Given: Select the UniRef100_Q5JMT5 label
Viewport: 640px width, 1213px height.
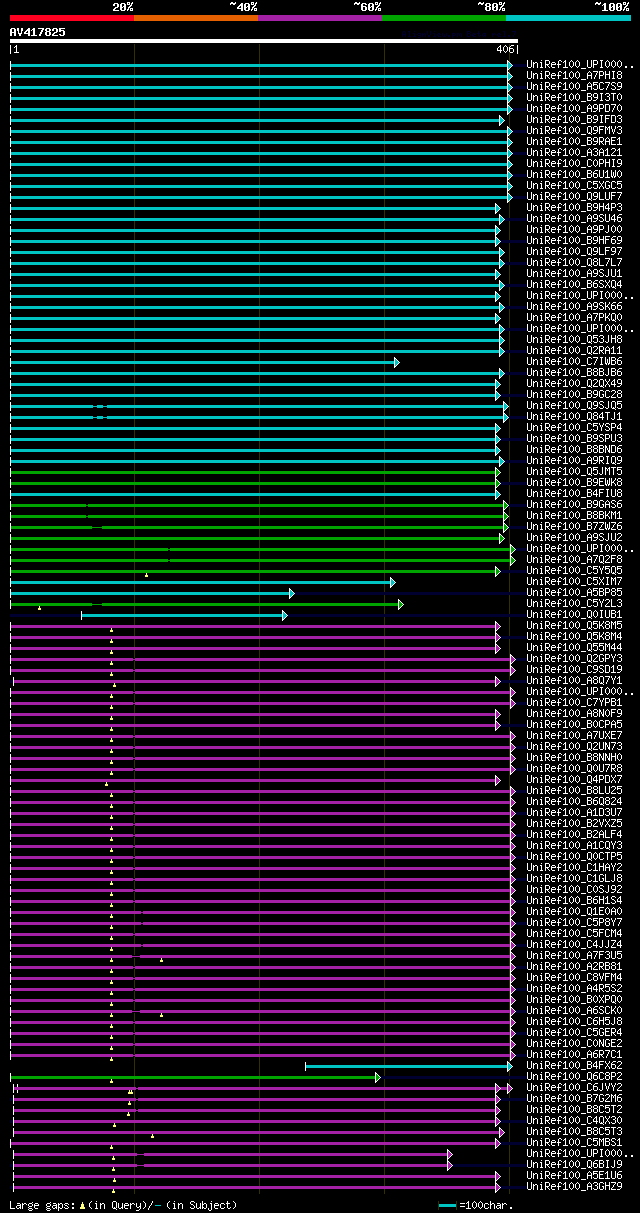Looking at the screenshot, I should point(575,471).
